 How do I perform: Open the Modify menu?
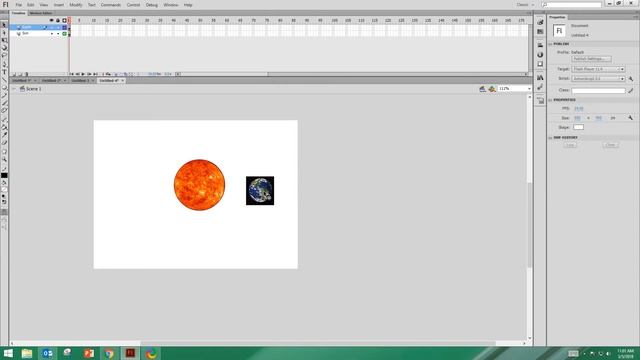click(76, 5)
